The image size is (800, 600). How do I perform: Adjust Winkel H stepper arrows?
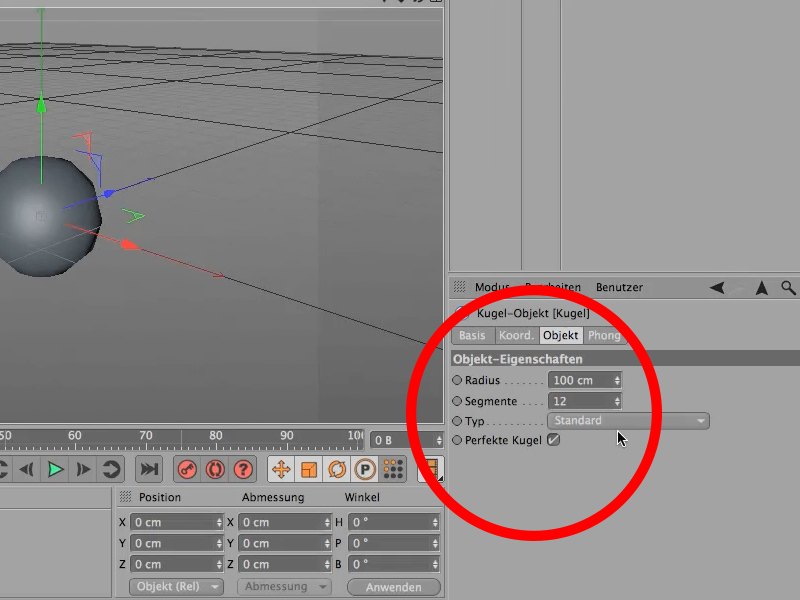tap(435, 522)
